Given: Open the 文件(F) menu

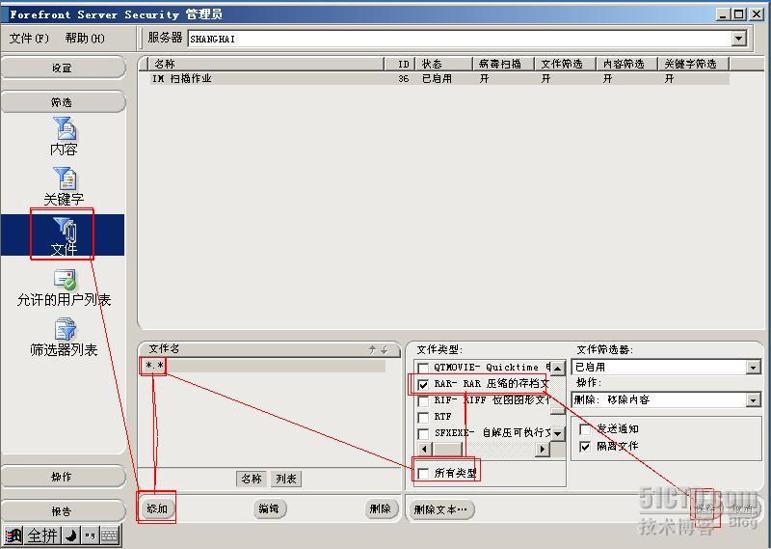Looking at the screenshot, I should (x=29, y=38).
